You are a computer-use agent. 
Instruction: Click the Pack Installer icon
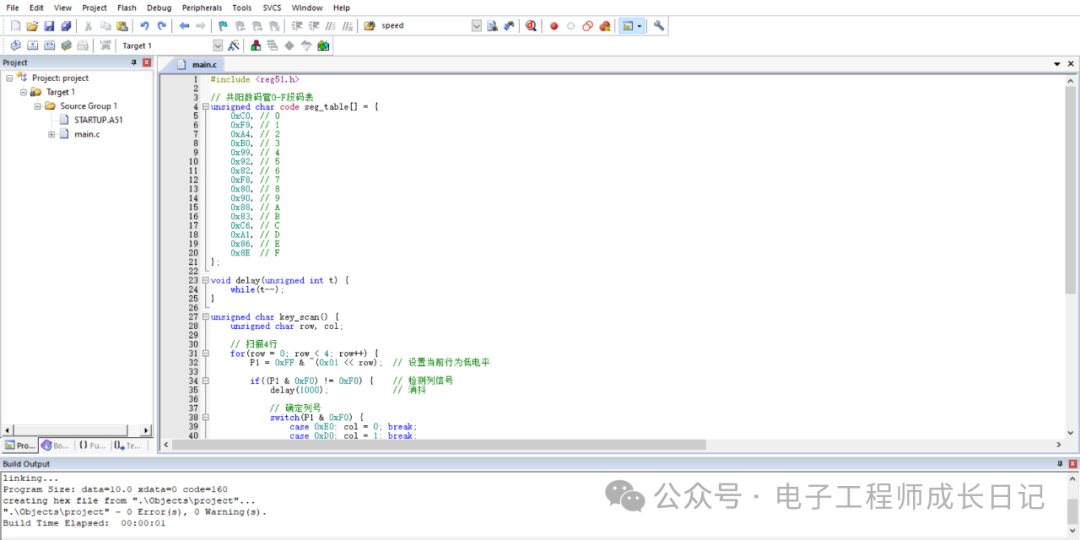coord(323,45)
